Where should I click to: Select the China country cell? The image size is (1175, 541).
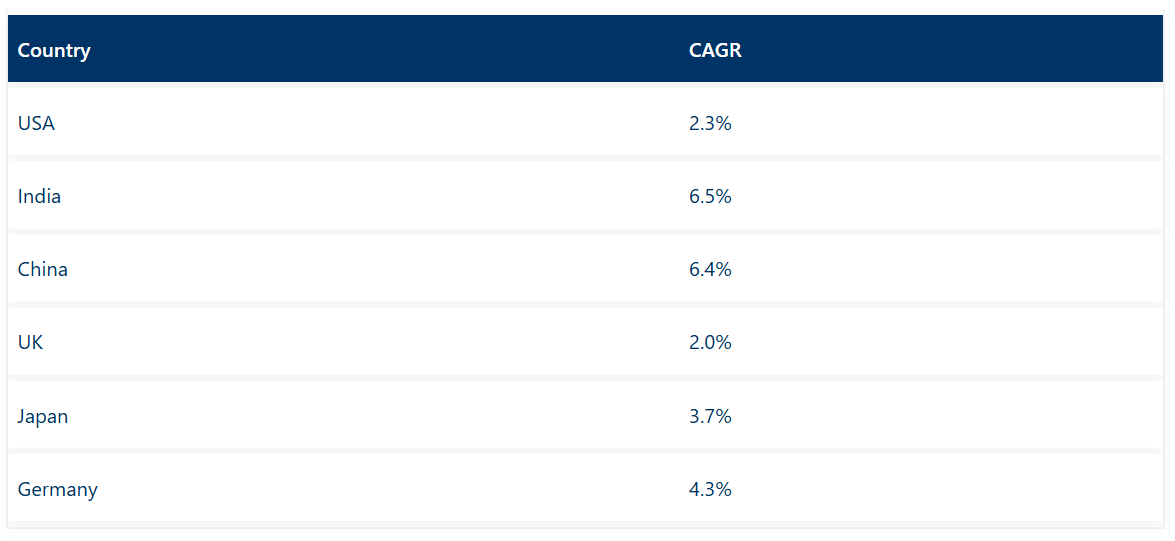tap(43, 270)
